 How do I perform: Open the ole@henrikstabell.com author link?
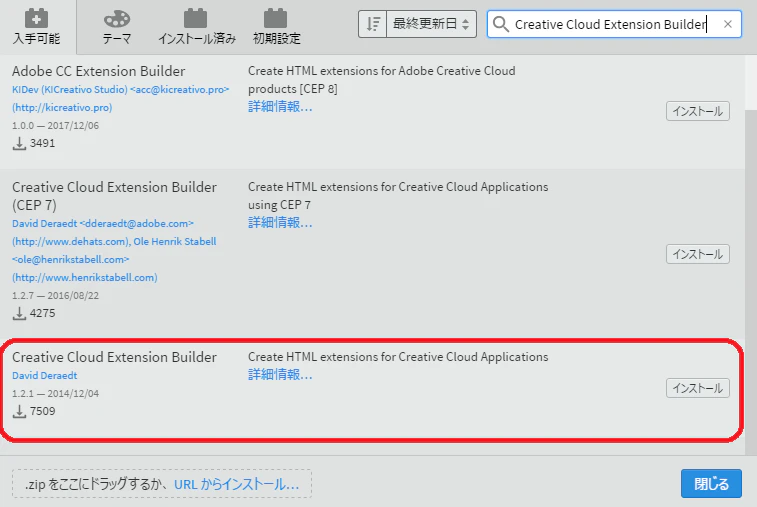[x=70, y=259]
